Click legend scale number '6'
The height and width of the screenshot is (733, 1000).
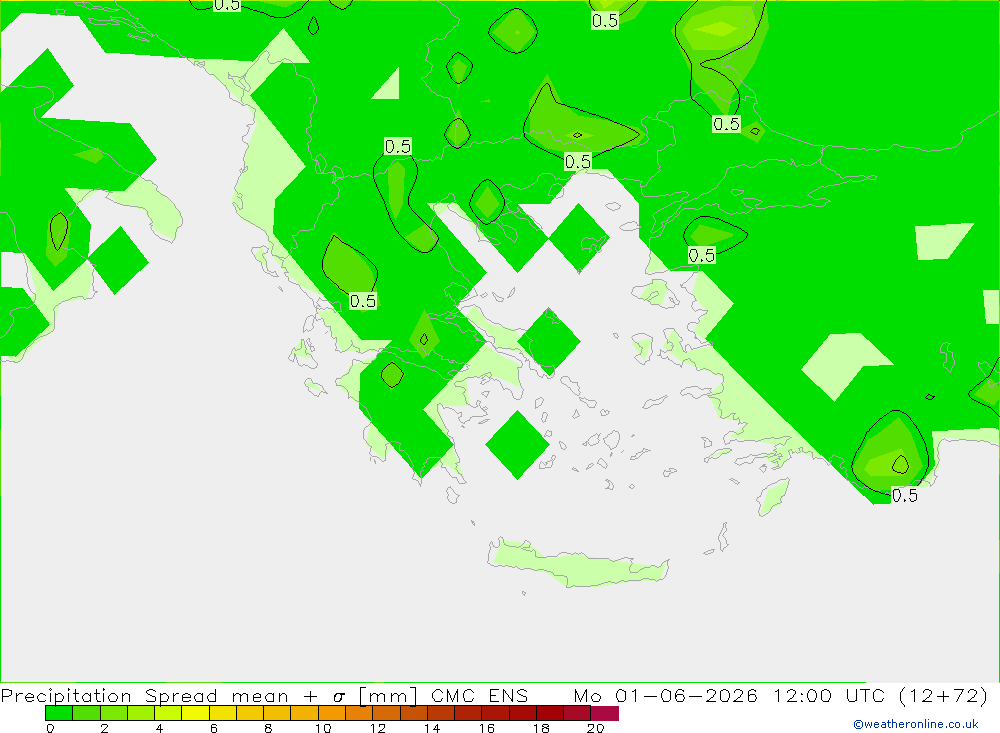[214, 728]
